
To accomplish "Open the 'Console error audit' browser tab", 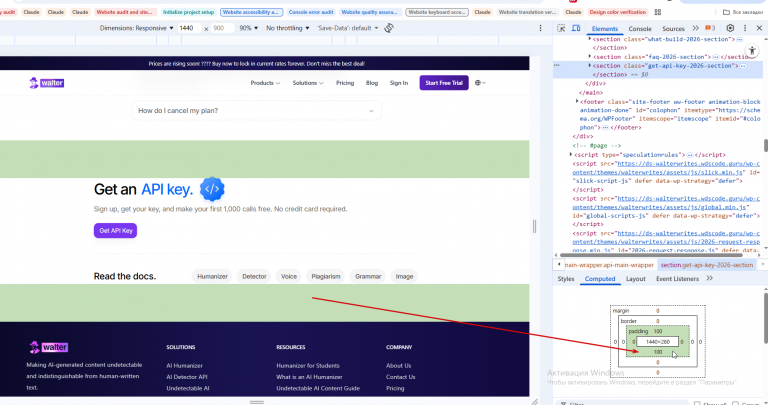I will [311, 12].
